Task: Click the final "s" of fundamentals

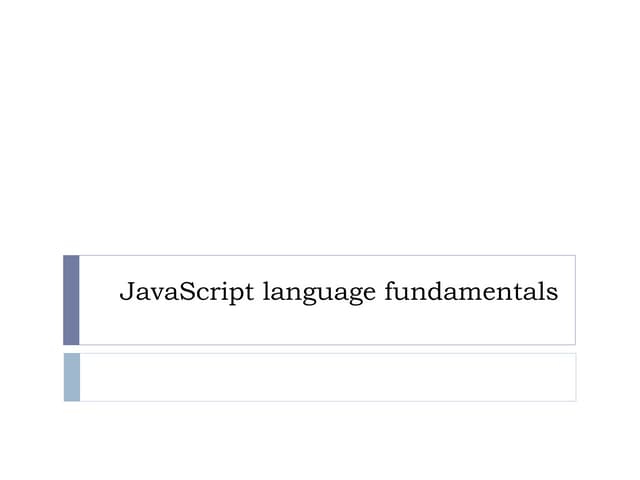Action: point(552,294)
